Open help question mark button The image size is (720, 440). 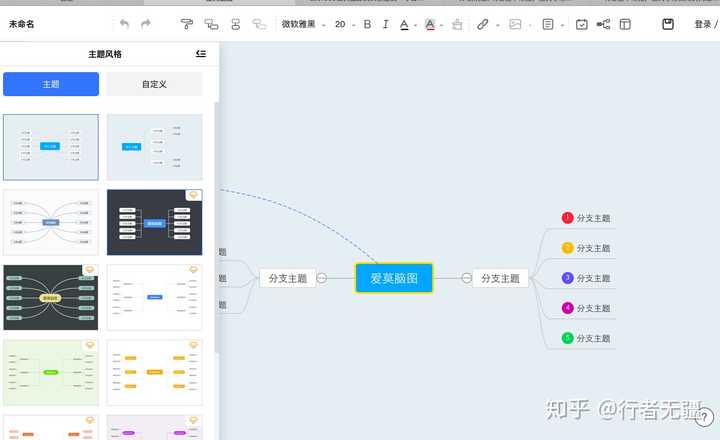[704, 417]
